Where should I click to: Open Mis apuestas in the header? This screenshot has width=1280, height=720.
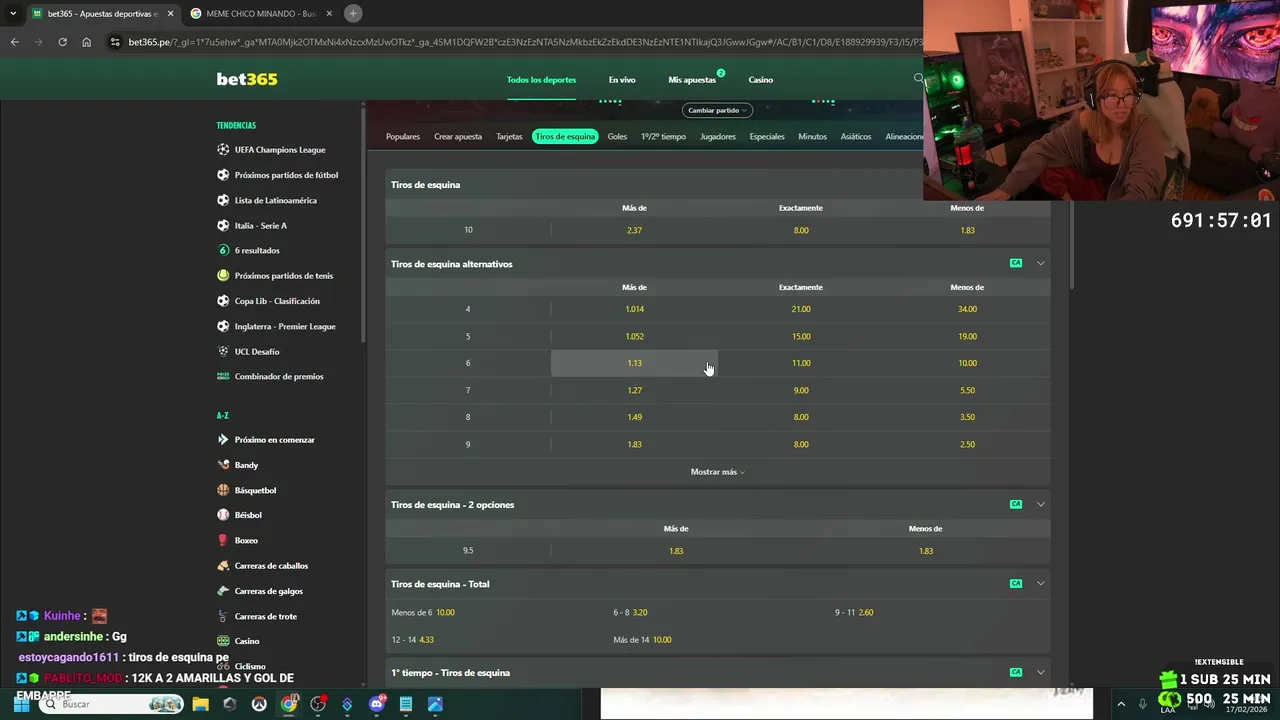click(x=692, y=79)
